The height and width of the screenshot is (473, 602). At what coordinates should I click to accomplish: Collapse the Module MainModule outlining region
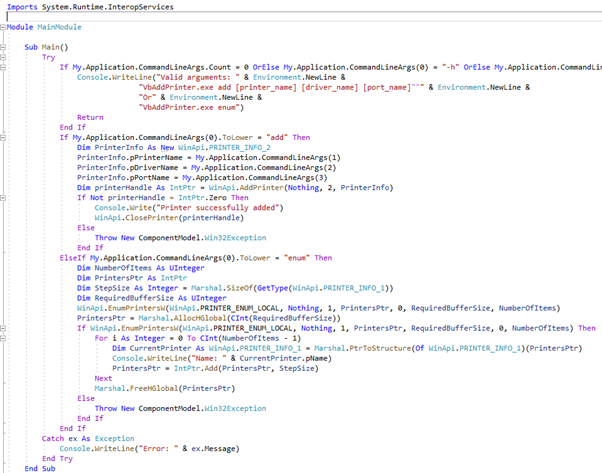(4, 27)
